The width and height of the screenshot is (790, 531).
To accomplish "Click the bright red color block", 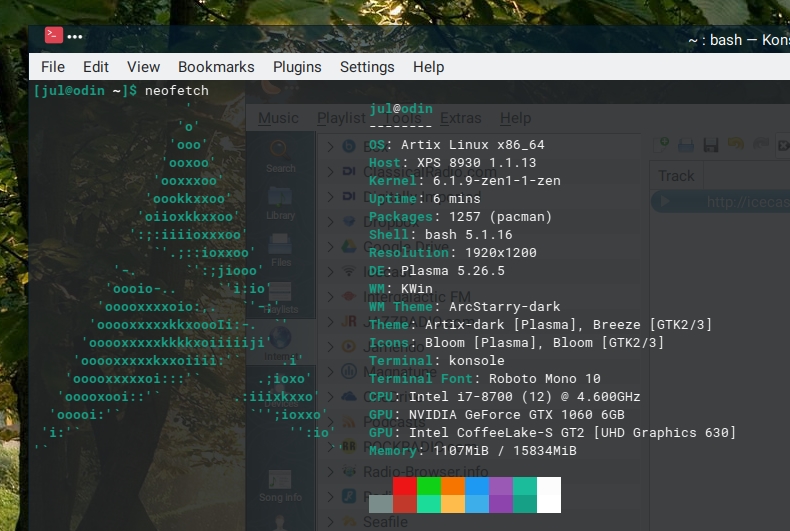I will tap(405, 486).
